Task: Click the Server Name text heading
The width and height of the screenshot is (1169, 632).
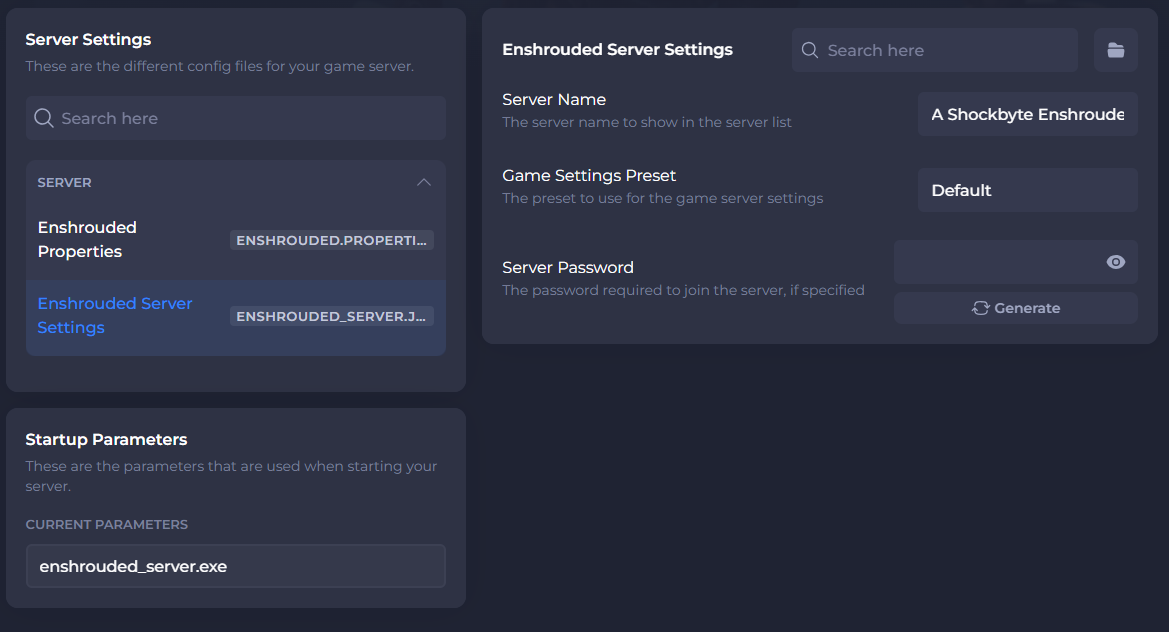Action: point(554,99)
